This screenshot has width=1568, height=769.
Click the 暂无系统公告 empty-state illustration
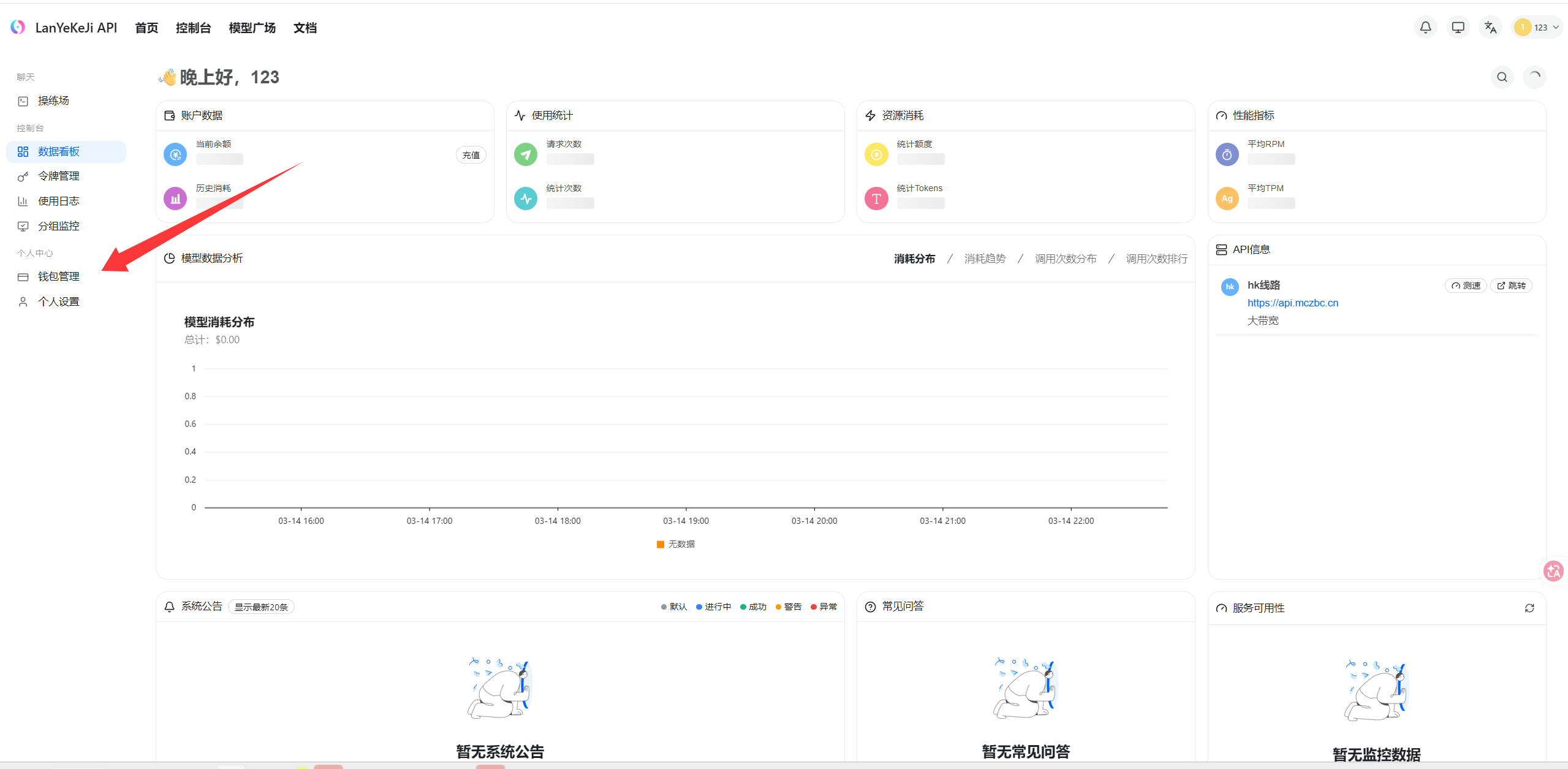pos(500,689)
